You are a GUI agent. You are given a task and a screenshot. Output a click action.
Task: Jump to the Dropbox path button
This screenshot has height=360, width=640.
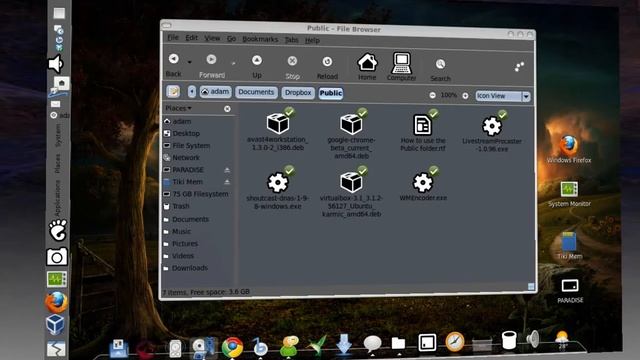pos(298,93)
